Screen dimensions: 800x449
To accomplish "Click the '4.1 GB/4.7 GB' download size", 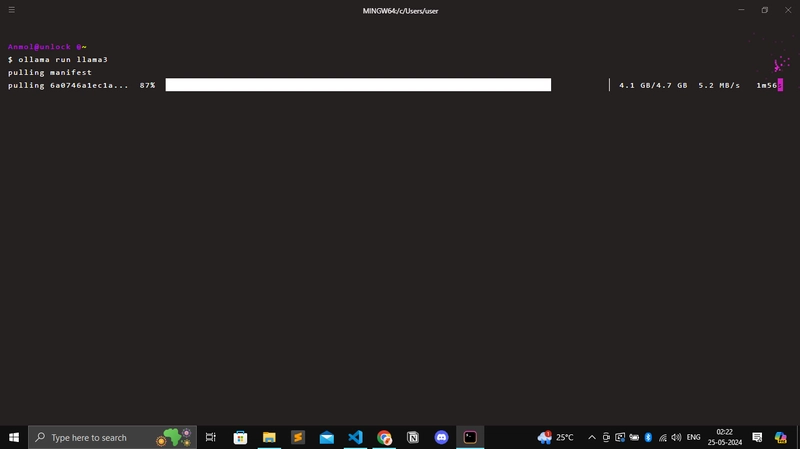I will tap(653, 85).
